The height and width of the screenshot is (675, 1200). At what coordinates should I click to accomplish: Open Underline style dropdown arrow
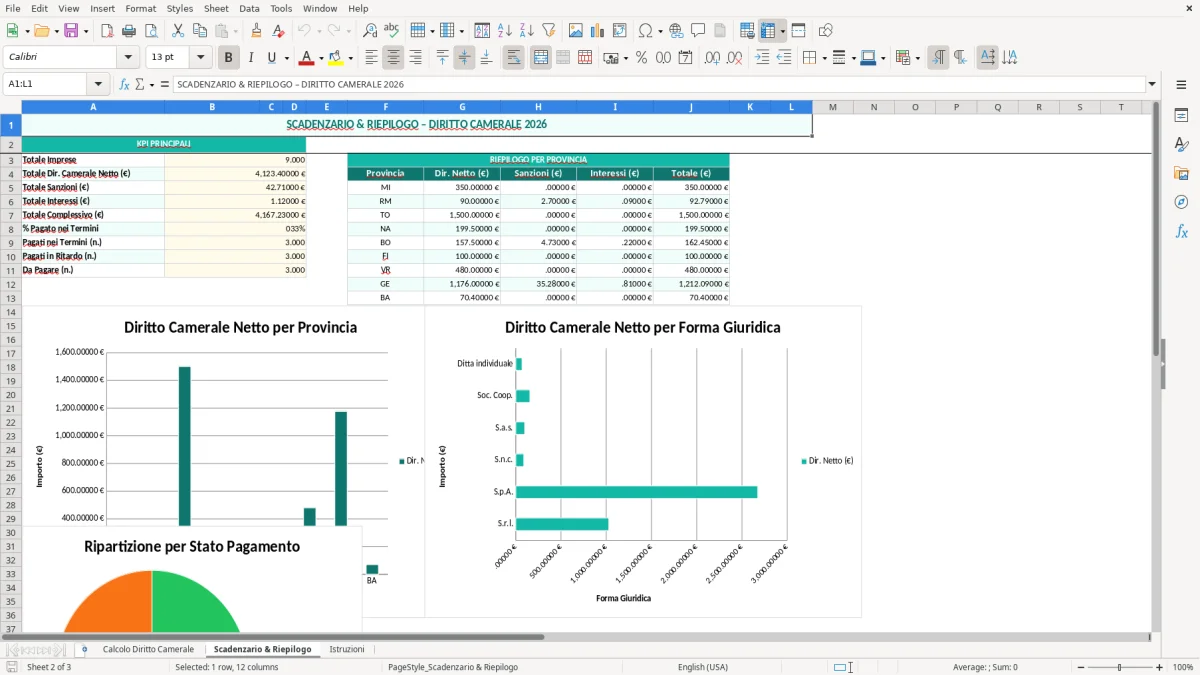click(286, 58)
